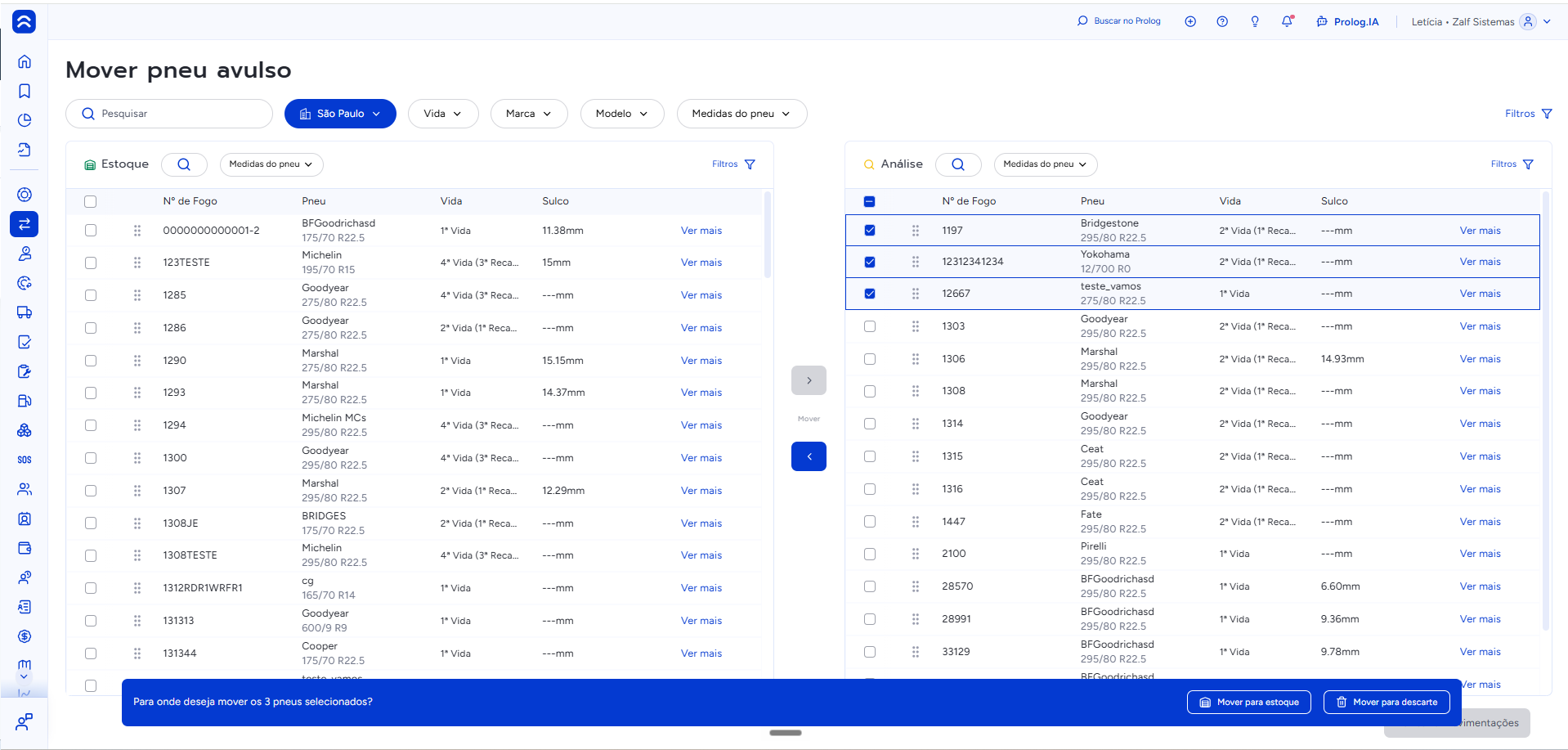Open the notifications bell

pyautogui.click(x=1287, y=21)
